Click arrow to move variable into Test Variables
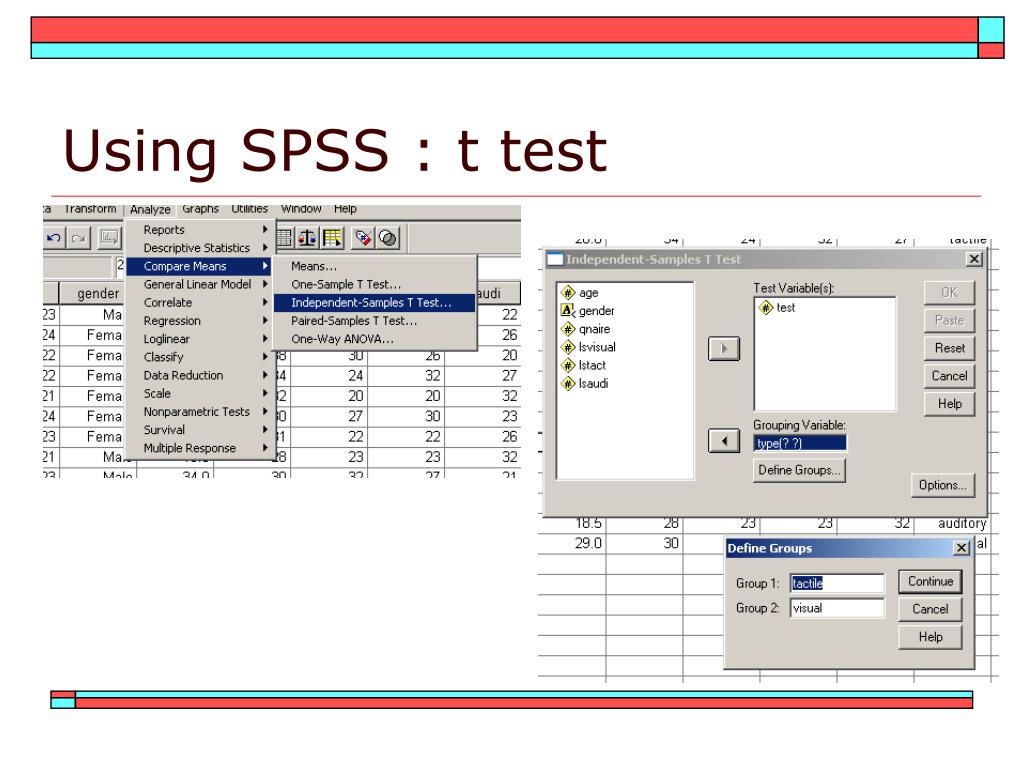 [724, 349]
